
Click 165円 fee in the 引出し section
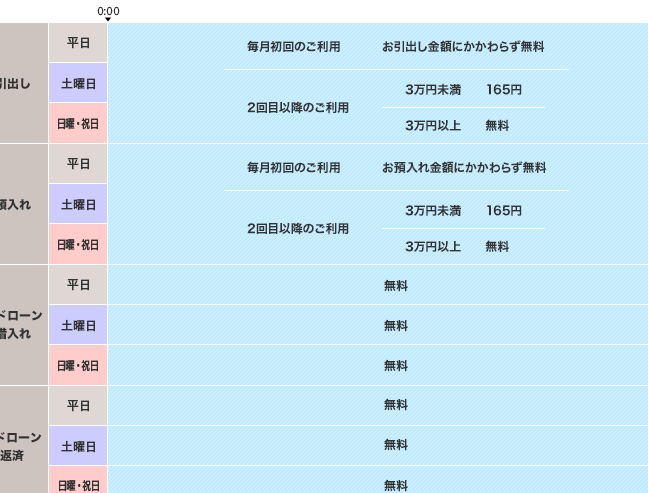click(x=504, y=90)
